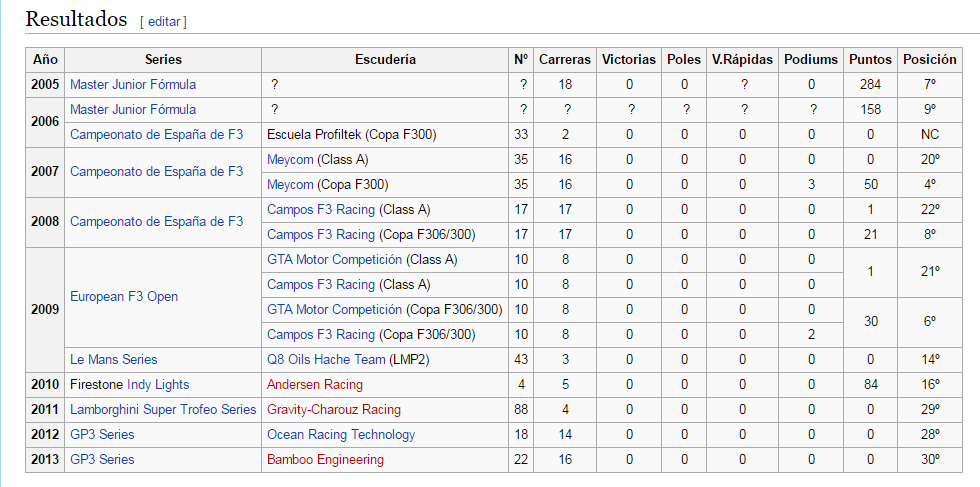
Task: Click the 'Poles' column header
Action: pyautogui.click(x=684, y=59)
